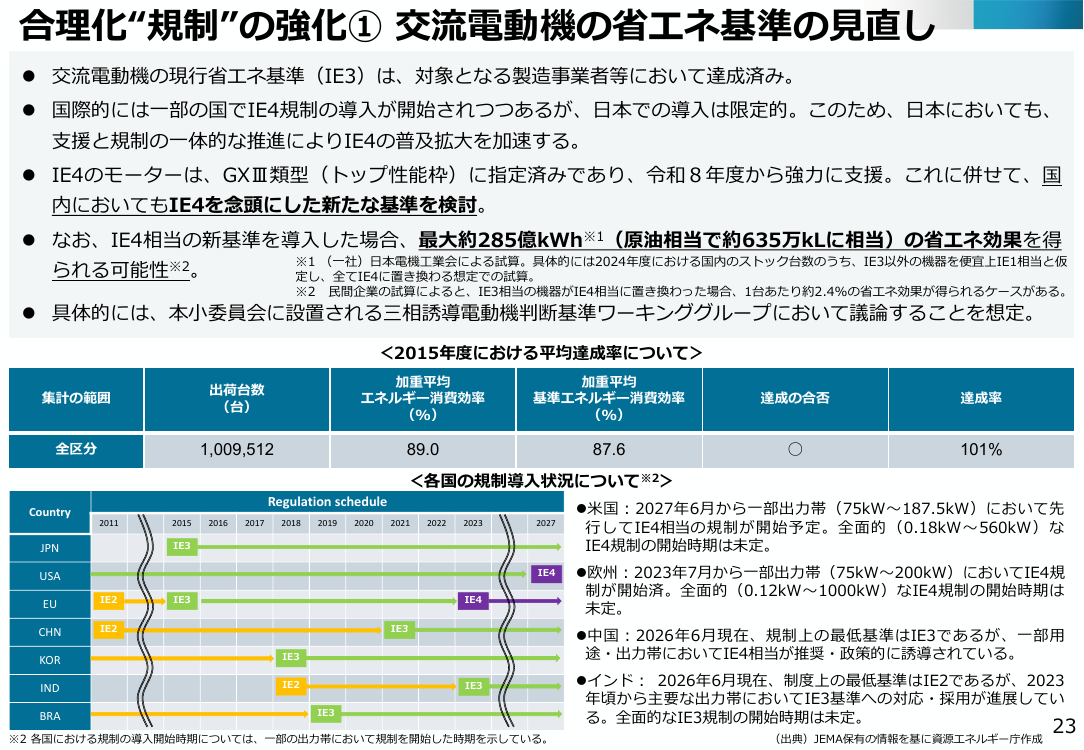Click the green IE3 marker in JPN row

pos(182,546)
